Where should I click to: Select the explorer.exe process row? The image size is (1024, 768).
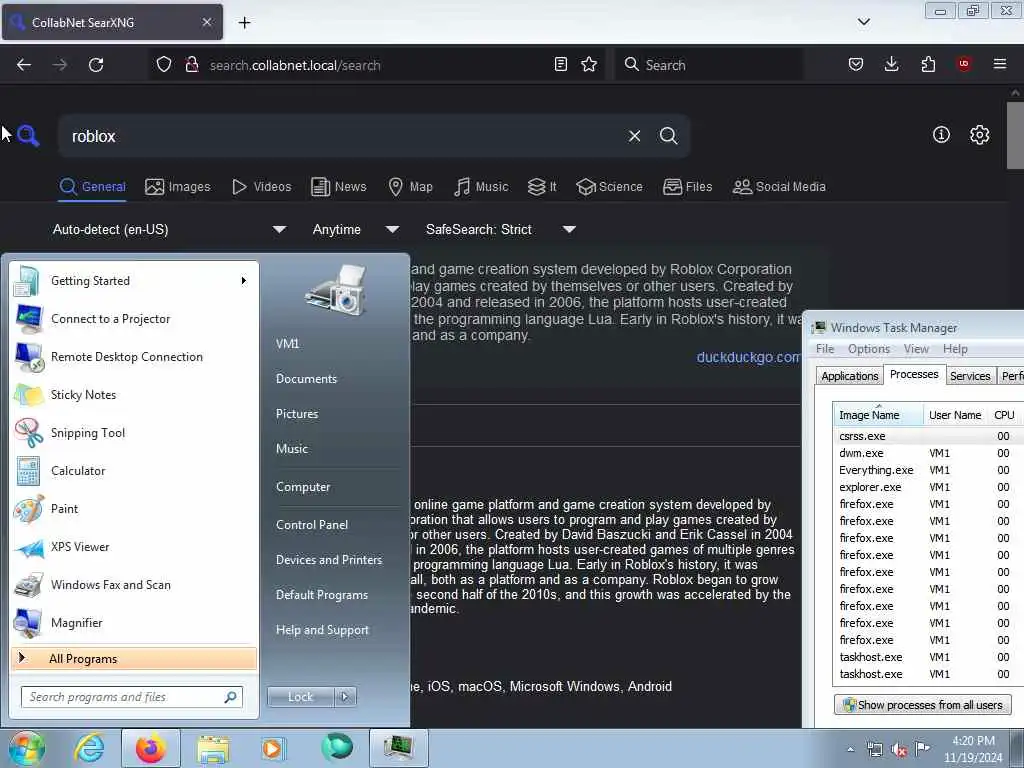(x=927, y=487)
